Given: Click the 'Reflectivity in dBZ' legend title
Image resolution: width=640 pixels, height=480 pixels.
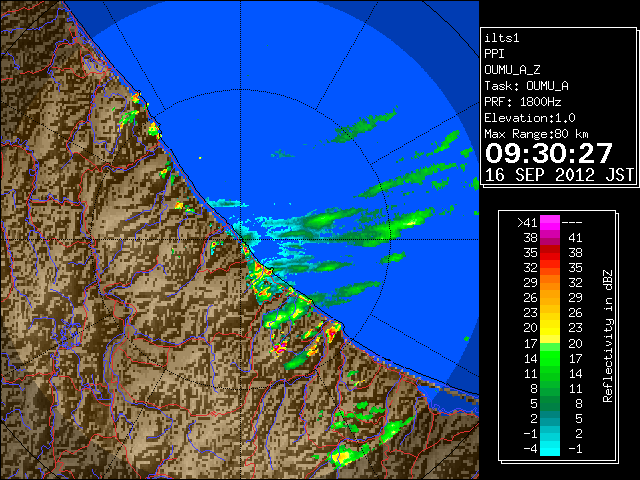Looking at the screenshot, I should point(608,336).
